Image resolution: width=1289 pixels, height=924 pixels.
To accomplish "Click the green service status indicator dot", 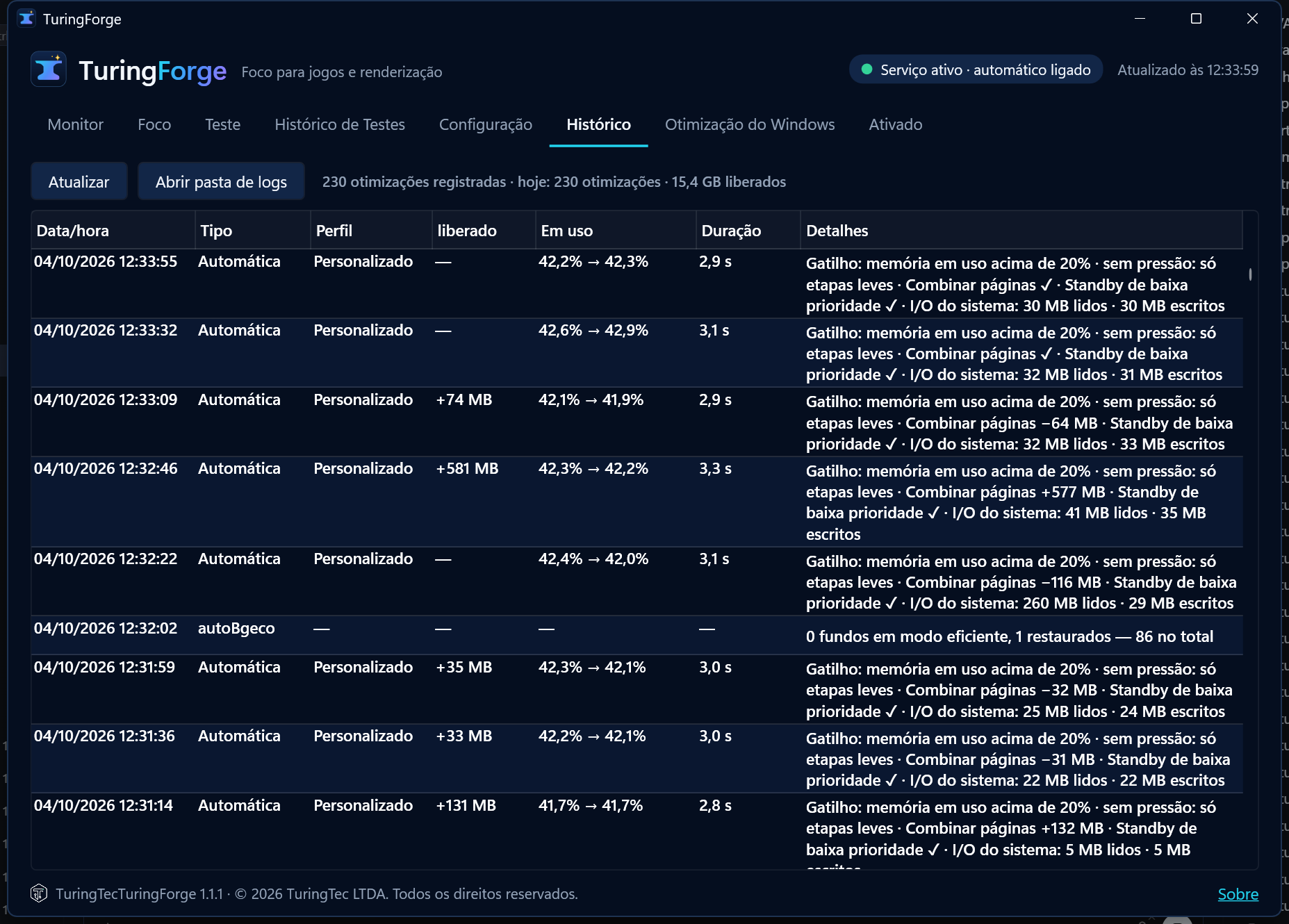I will click(x=867, y=69).
